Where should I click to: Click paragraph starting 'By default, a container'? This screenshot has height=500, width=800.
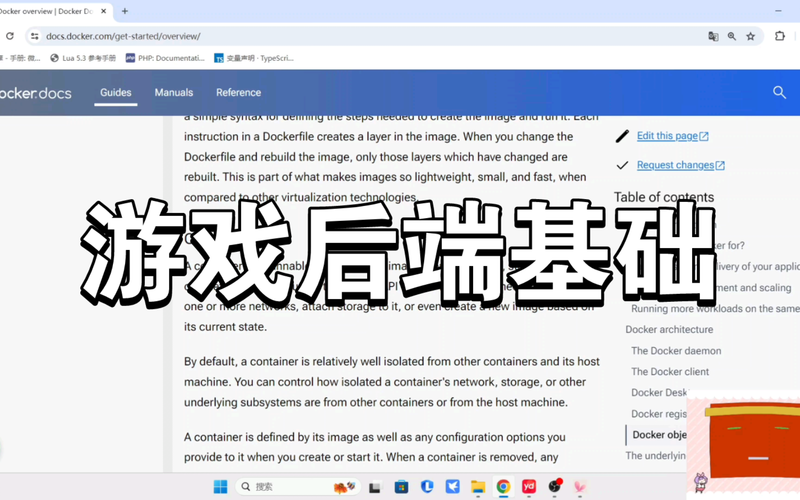[x=391, y=382]
